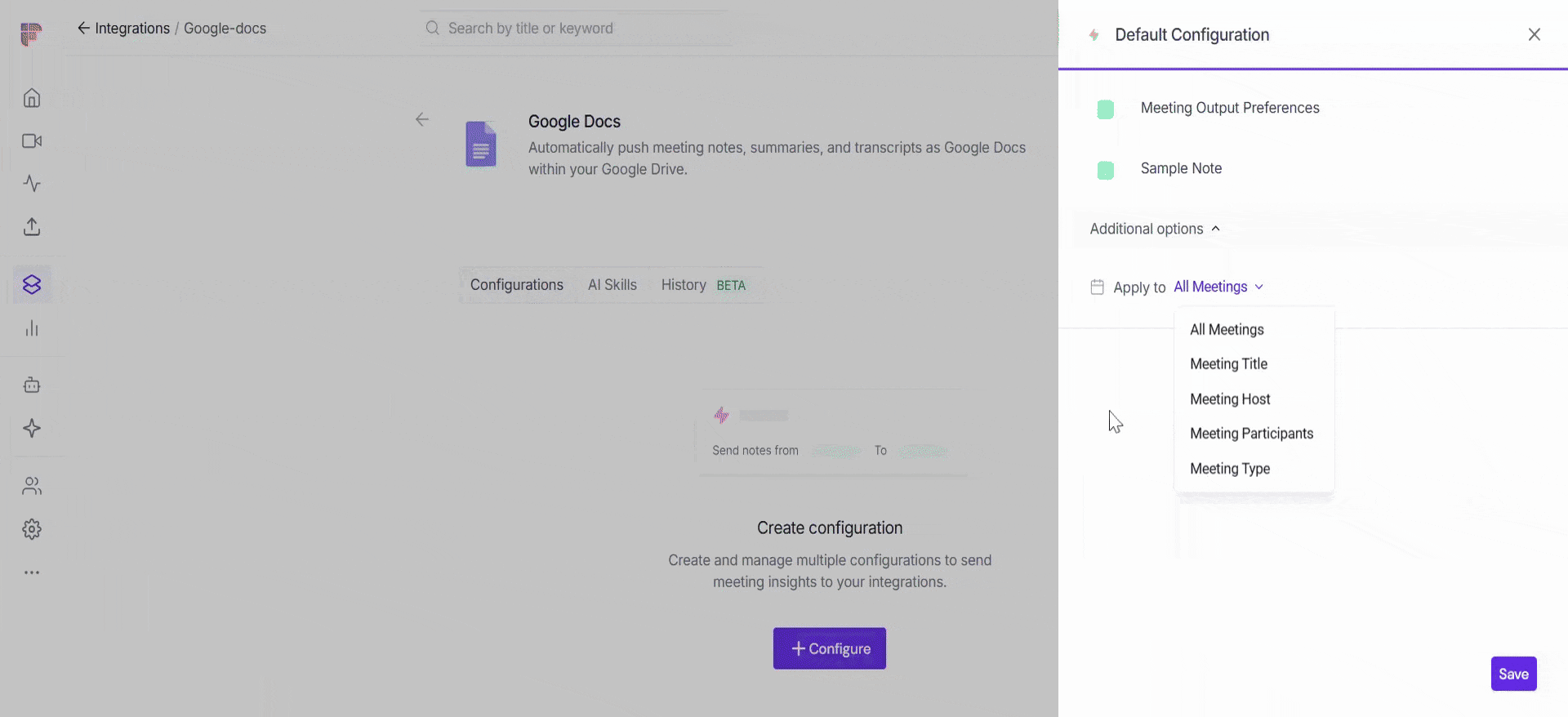The width and height of the screenshot is (1568, 717).
Task: Open the team members icon
Action: pyautogui.click(x=32, y=487)
